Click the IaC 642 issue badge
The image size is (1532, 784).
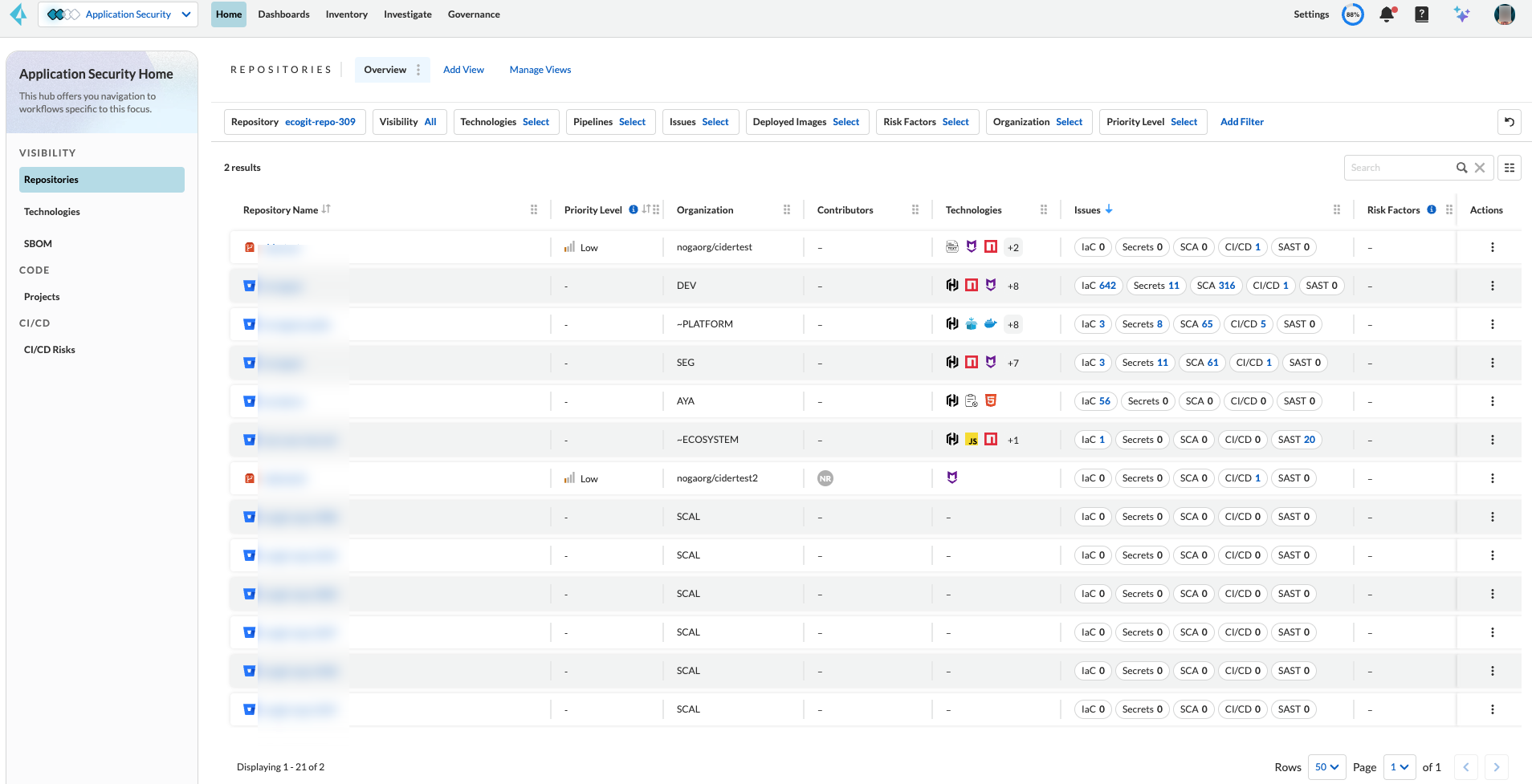tap(1098, 286)
